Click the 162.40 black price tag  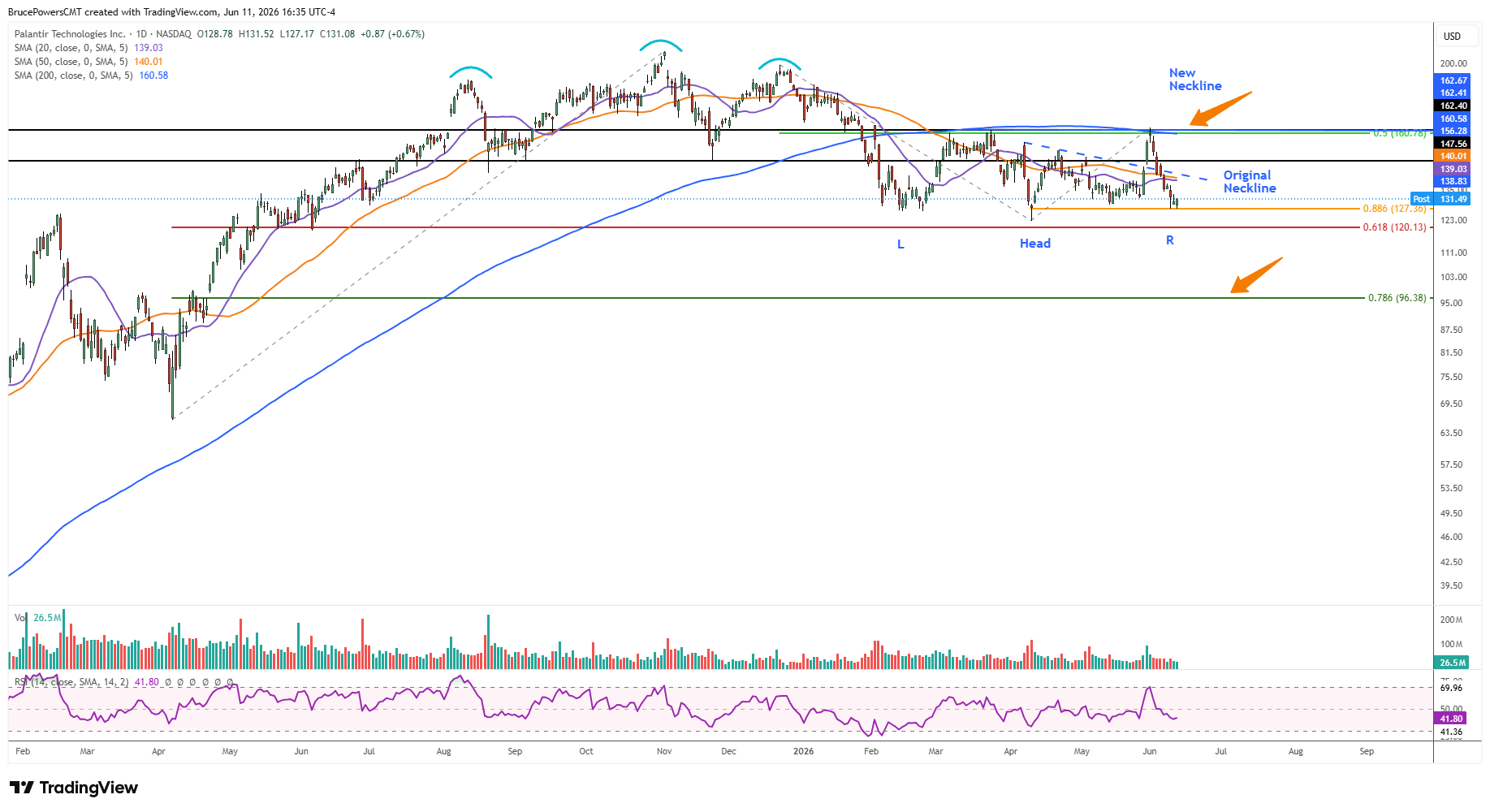(1453, 106)
